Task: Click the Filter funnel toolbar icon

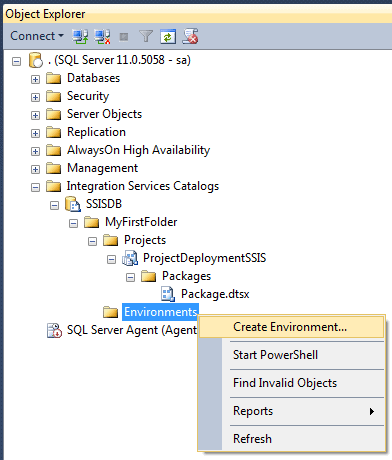Action: 146,36
